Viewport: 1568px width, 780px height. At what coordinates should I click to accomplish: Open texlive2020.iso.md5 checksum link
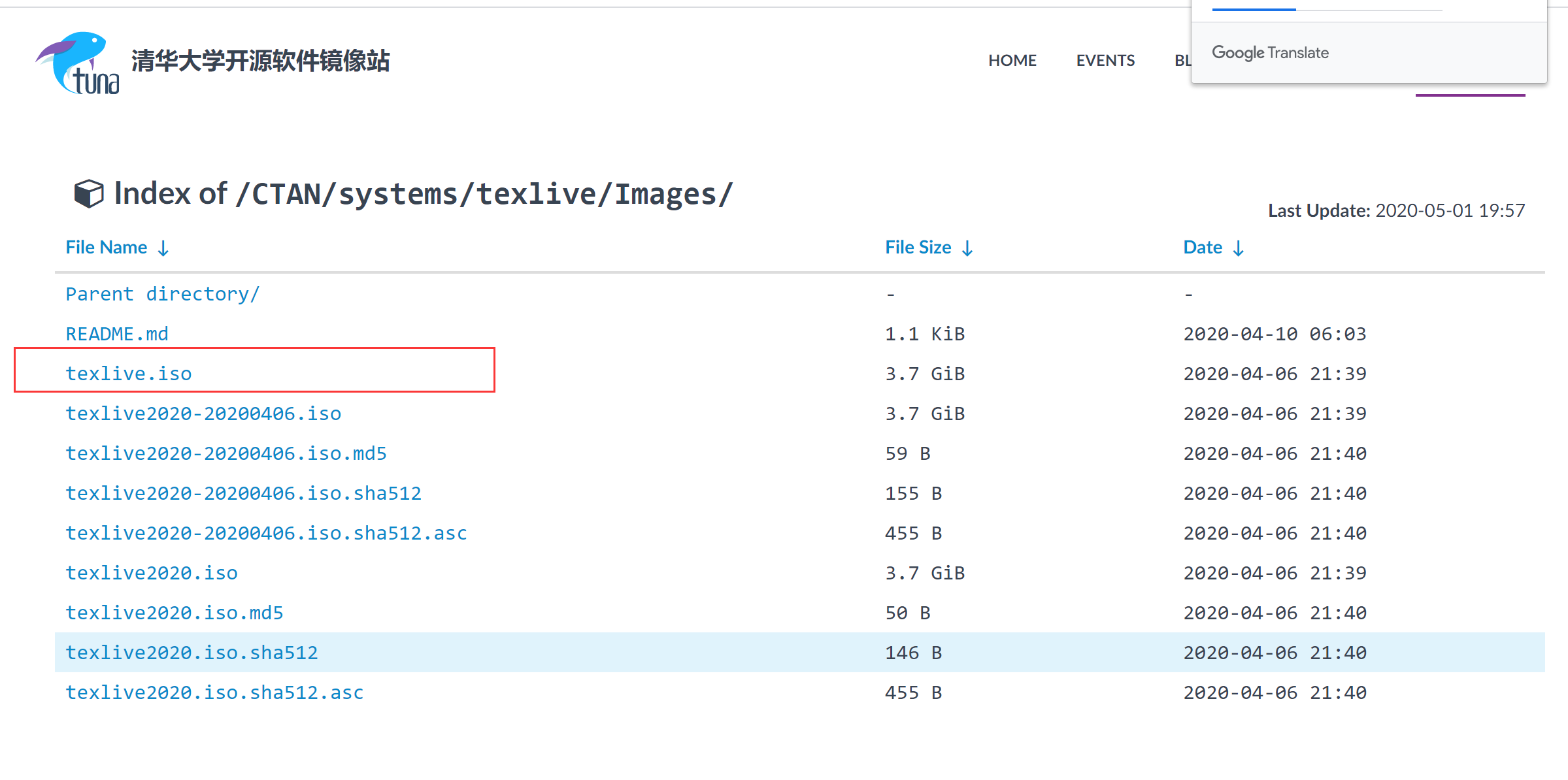click(175, 613)
